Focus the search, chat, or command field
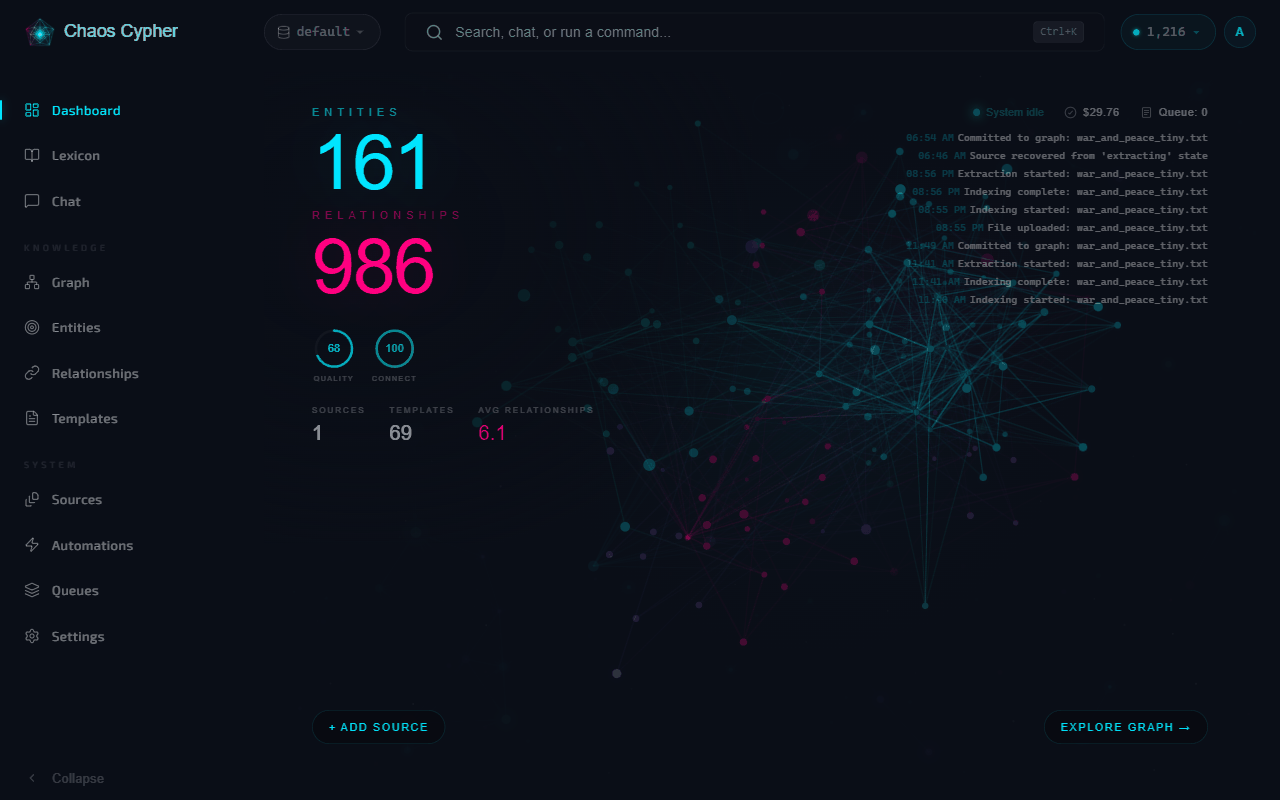The width and height of the screenshot is (1280, 800). (755, 32)
